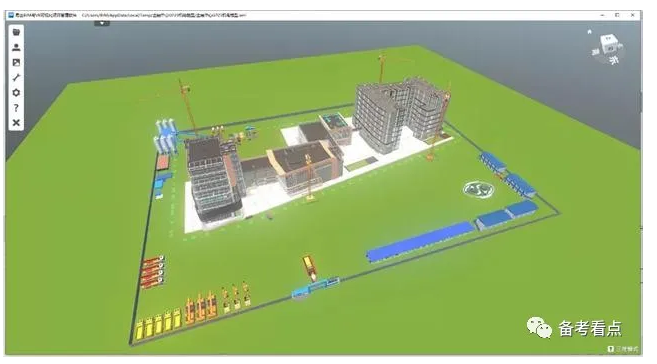Reset view with the home icon

pos(590,31)
